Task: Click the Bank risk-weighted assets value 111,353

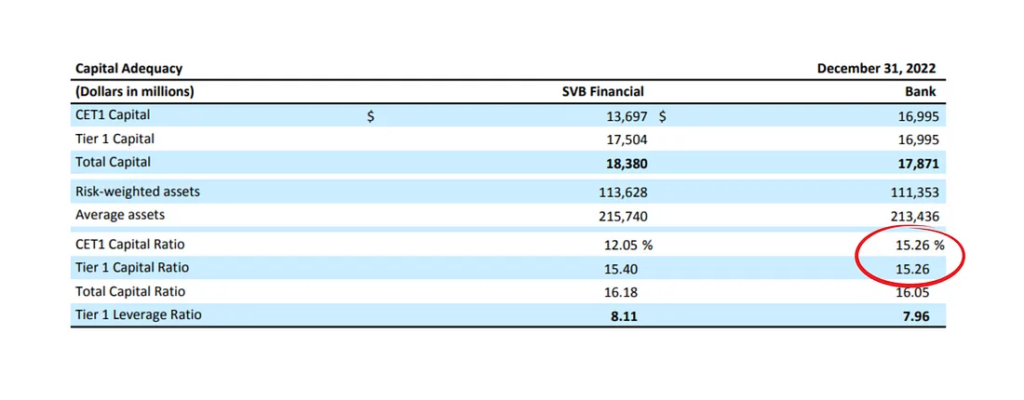Action: (916, 193)
